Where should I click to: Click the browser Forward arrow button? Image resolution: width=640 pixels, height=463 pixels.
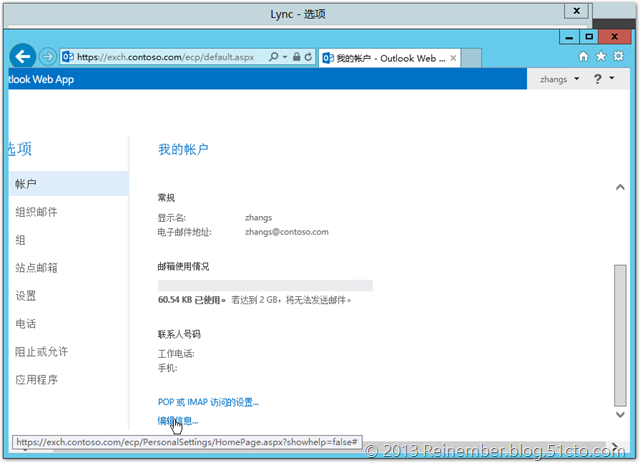point(48,56)
